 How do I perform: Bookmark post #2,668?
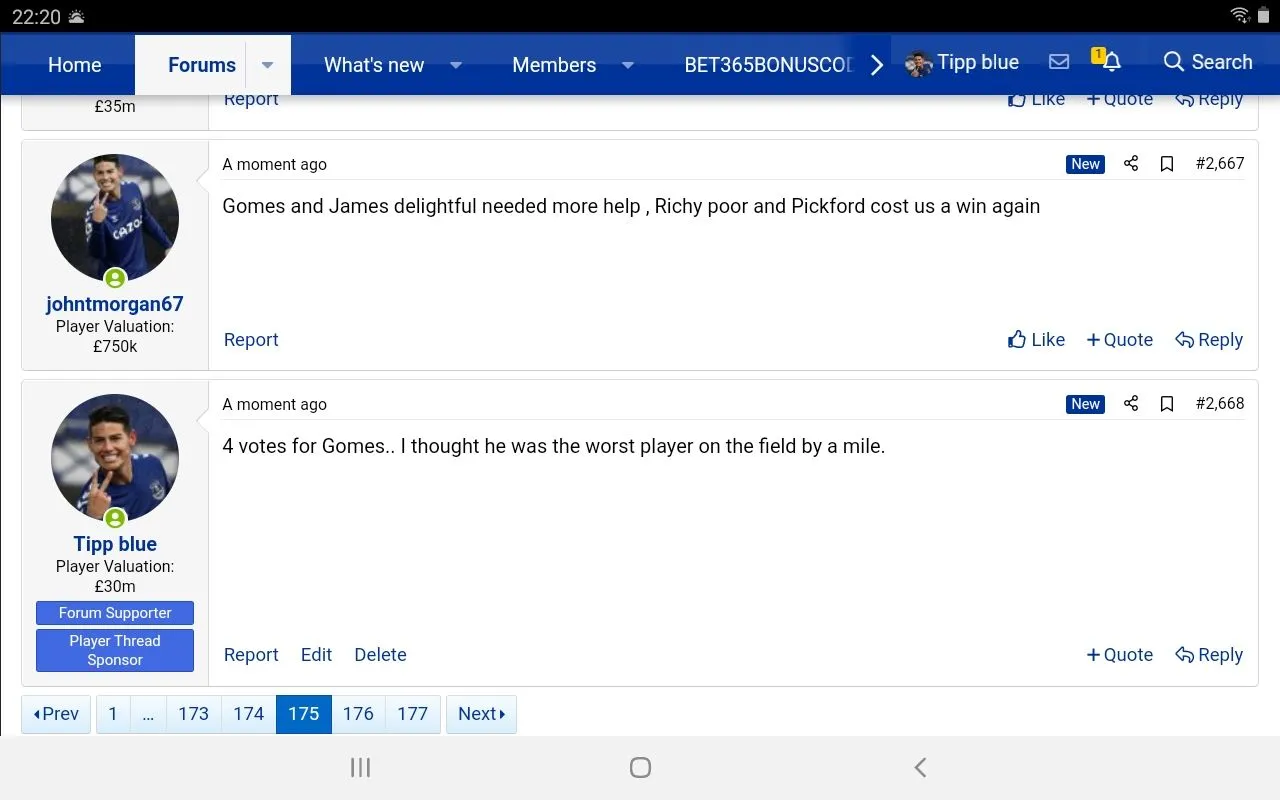pos(1166,404)
